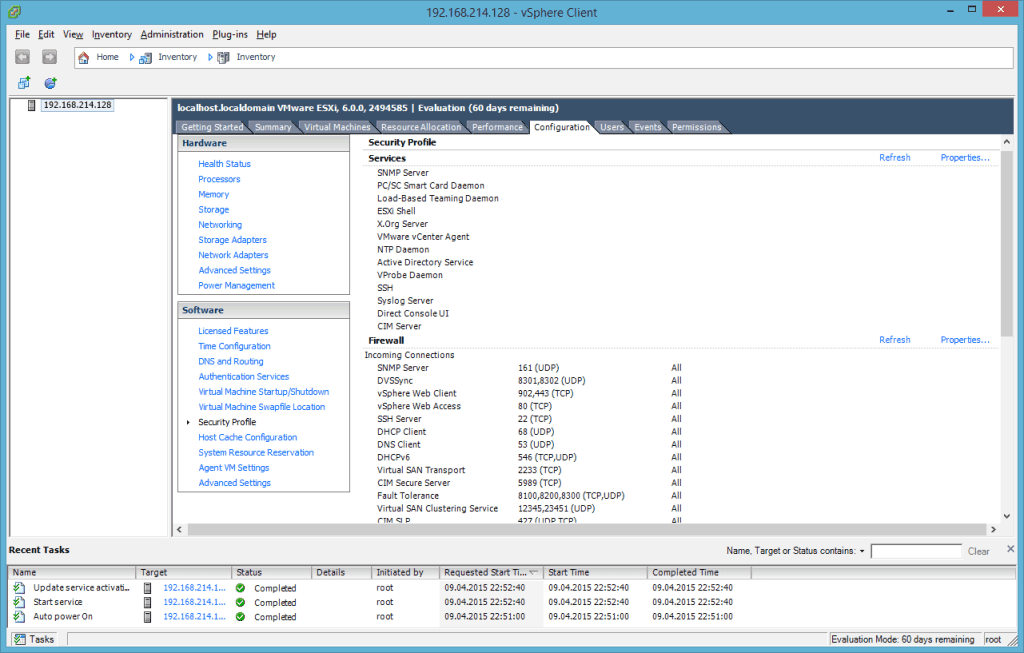The image size is (1024, 653).
Task: Click the horizontal scrollbar right arrow
Action: click(x=993, y=530)
